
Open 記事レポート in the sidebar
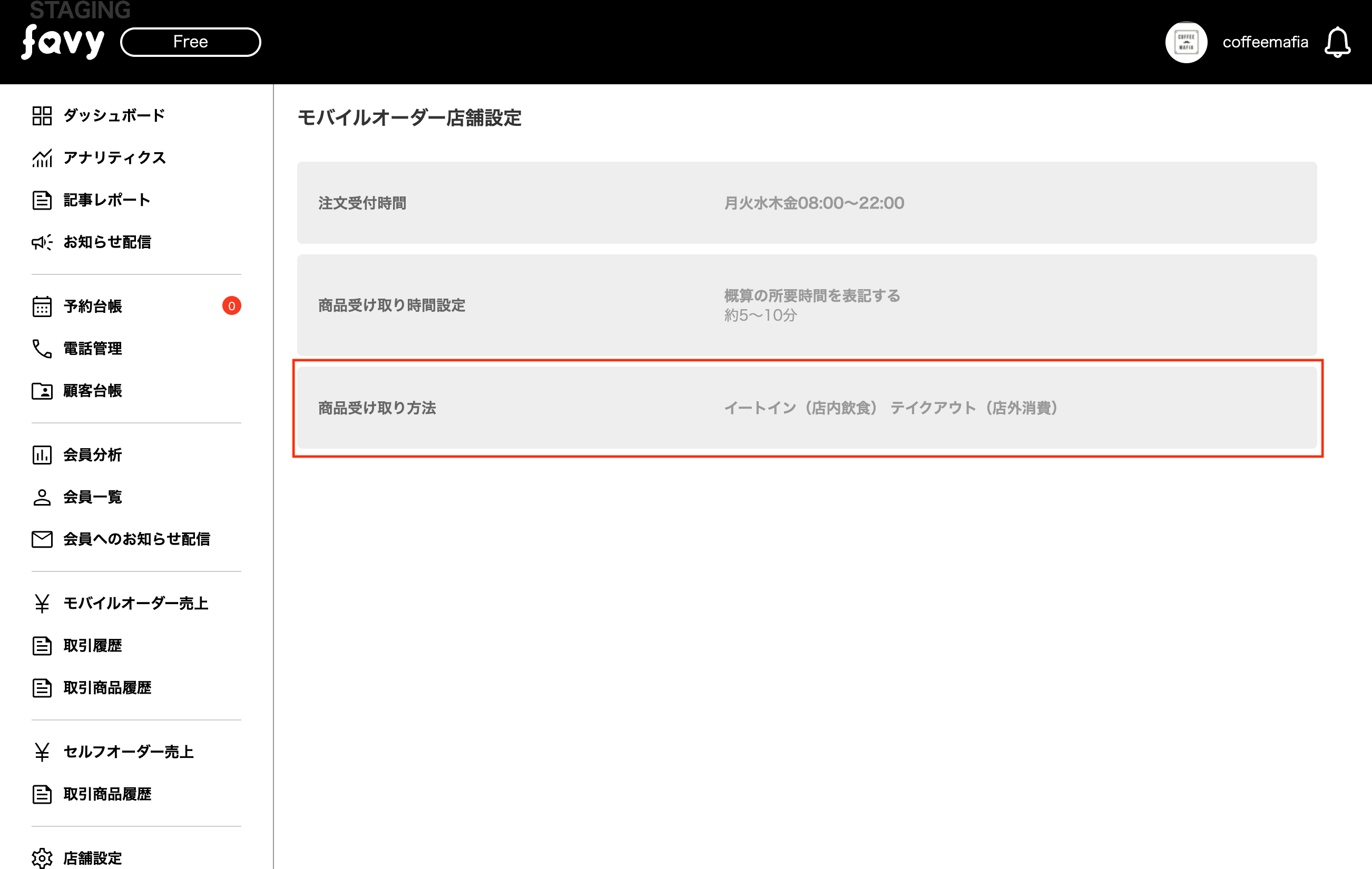pos(106,200)
